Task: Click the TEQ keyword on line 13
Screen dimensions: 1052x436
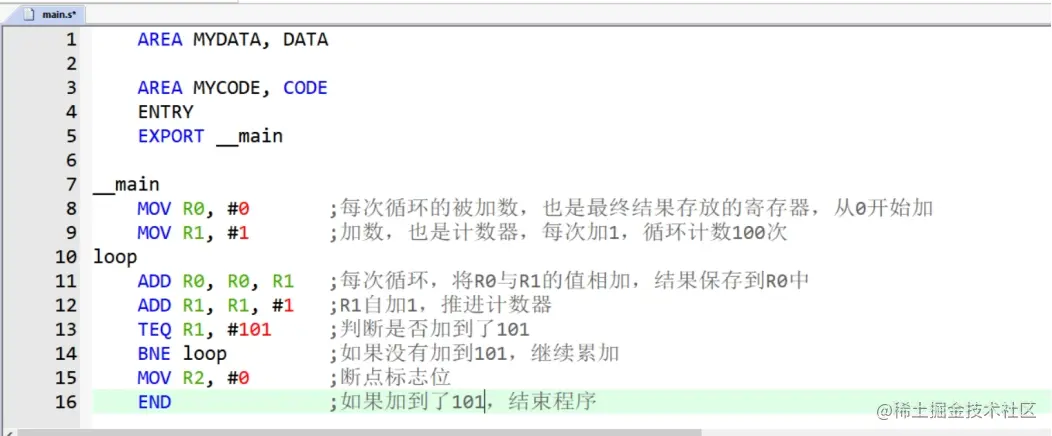Action: tap(154, 329)
